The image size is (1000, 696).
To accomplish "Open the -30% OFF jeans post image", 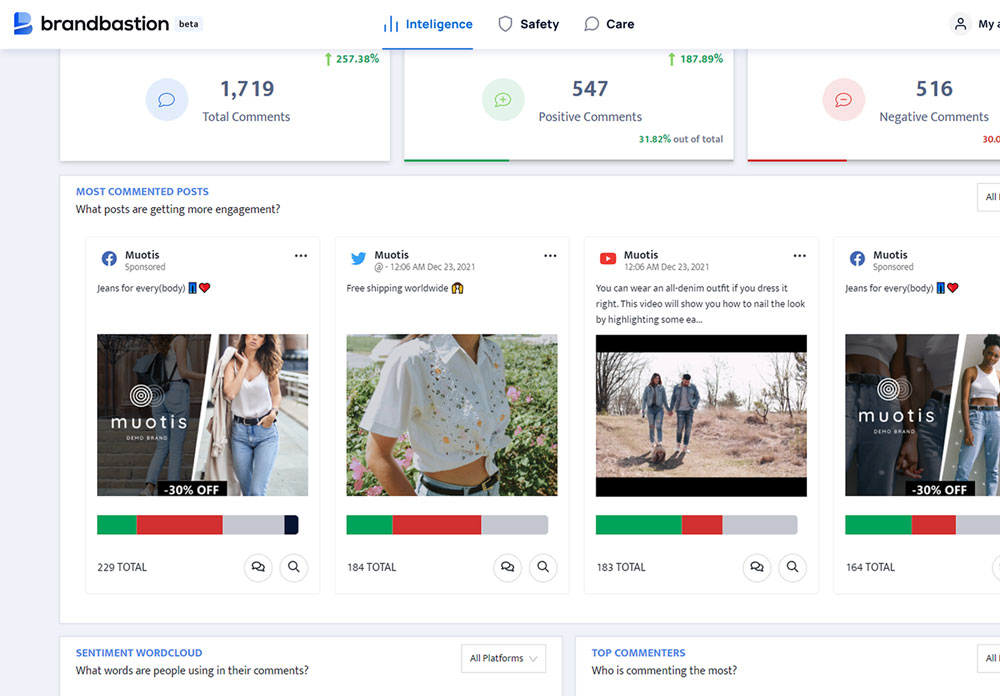I will (202, 415).
